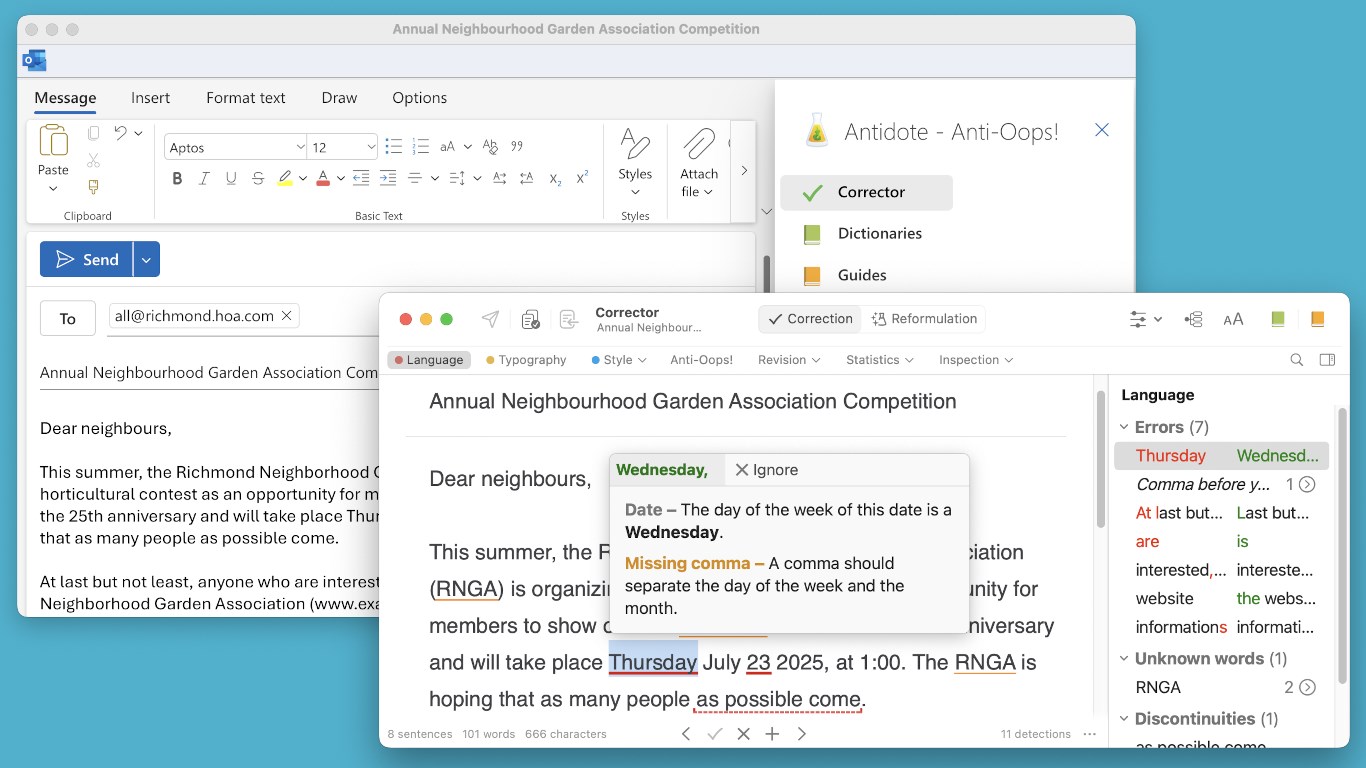Click the document checkmark icon in Antidote
The width and height of the screenshot is (1366, 768).
point(531,319)
